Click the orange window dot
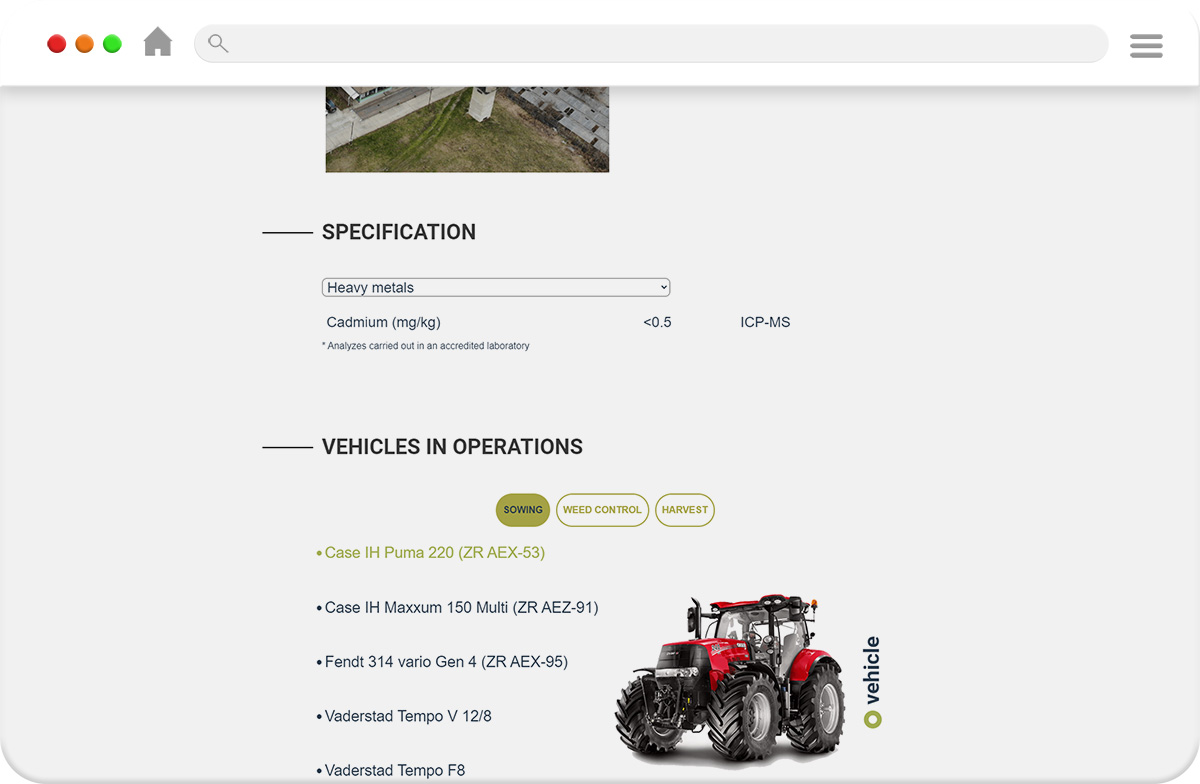The image size is (1200, 784). (x=85, y=44)
